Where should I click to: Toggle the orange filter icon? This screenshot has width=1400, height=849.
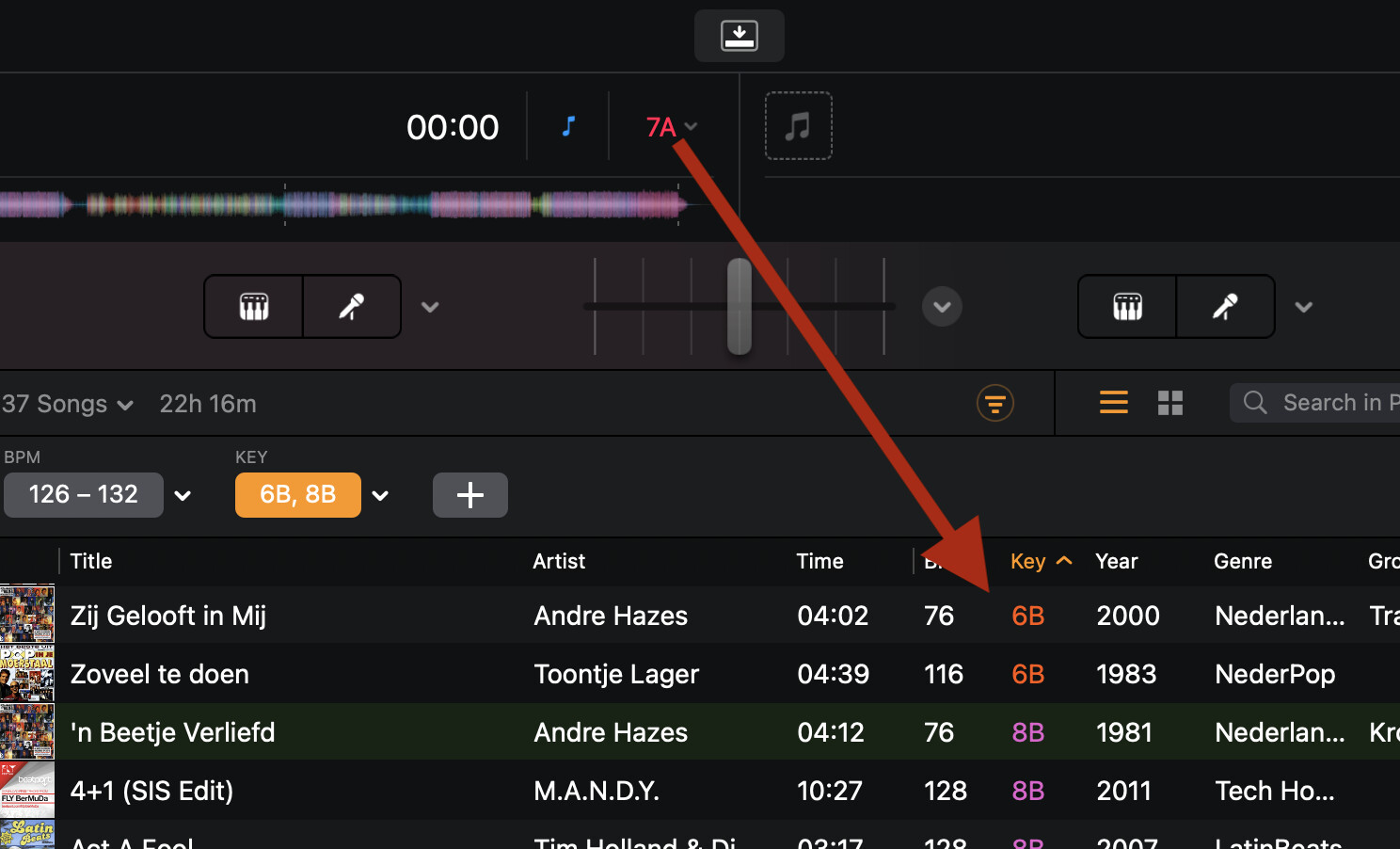pyautogui.click(x=994, y=404)
